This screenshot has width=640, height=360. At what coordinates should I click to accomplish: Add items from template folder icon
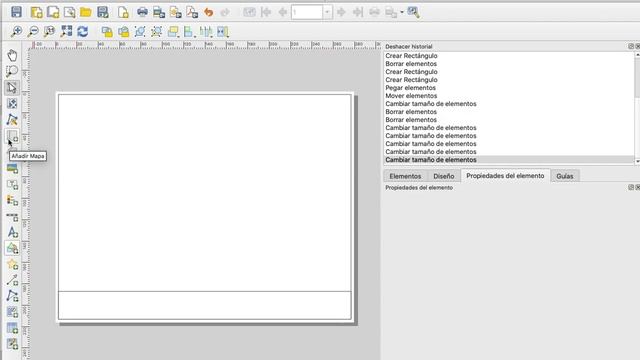[86, 12]
